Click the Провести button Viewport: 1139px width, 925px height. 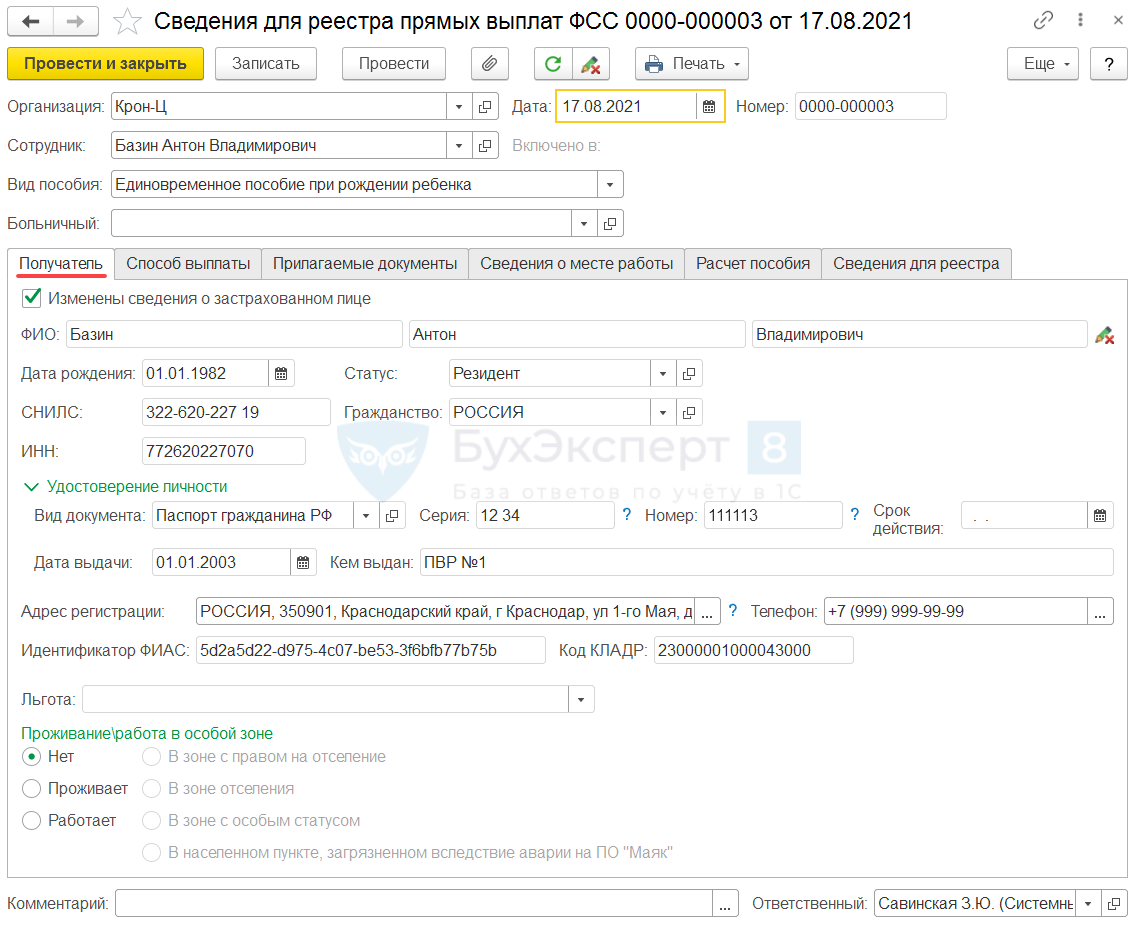point(394,64)
